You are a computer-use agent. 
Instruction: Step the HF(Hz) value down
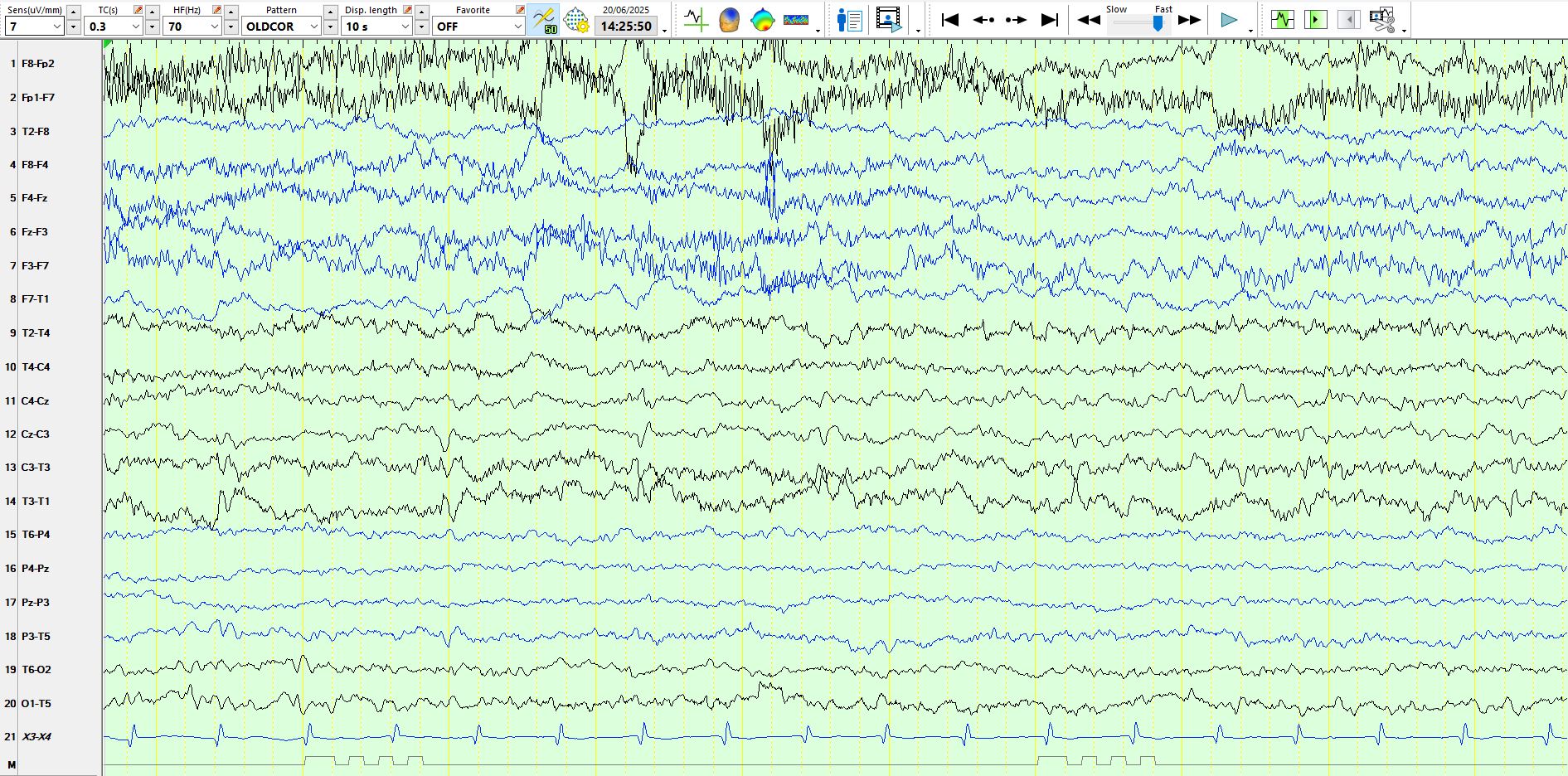click(x=231, y=27)
